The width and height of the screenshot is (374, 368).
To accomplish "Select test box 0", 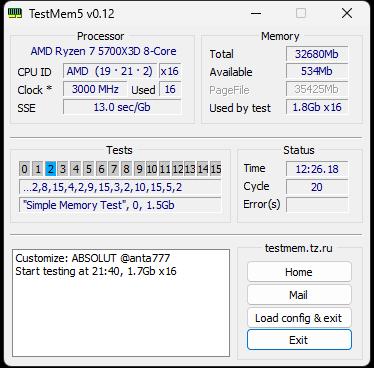I will (24, 169).
